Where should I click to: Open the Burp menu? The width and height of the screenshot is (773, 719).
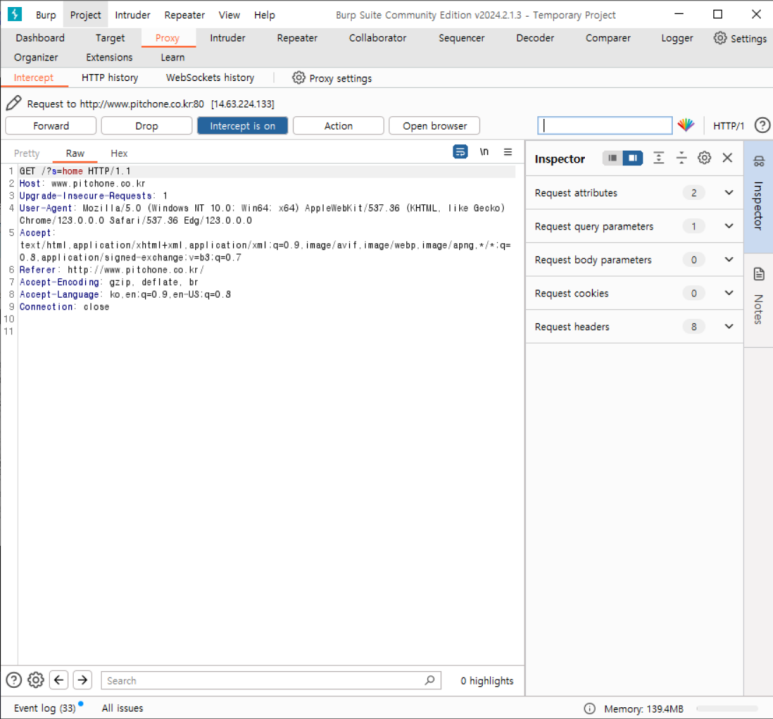click(x=46, y=15)
